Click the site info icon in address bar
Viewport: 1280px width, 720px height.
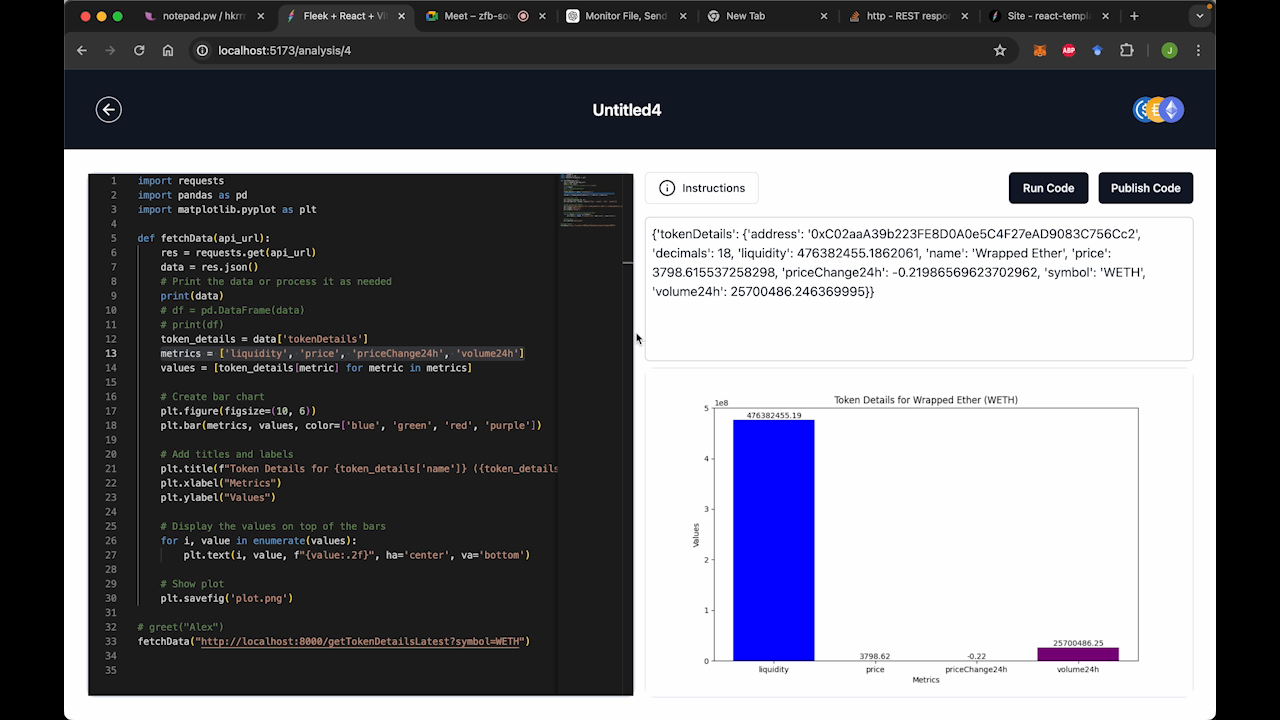click(203, 50)
